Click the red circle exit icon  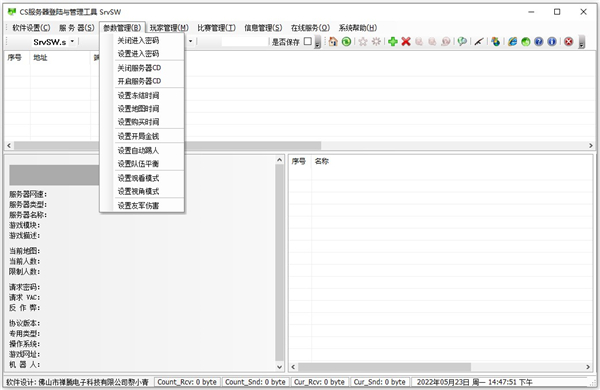click(569, 41)
